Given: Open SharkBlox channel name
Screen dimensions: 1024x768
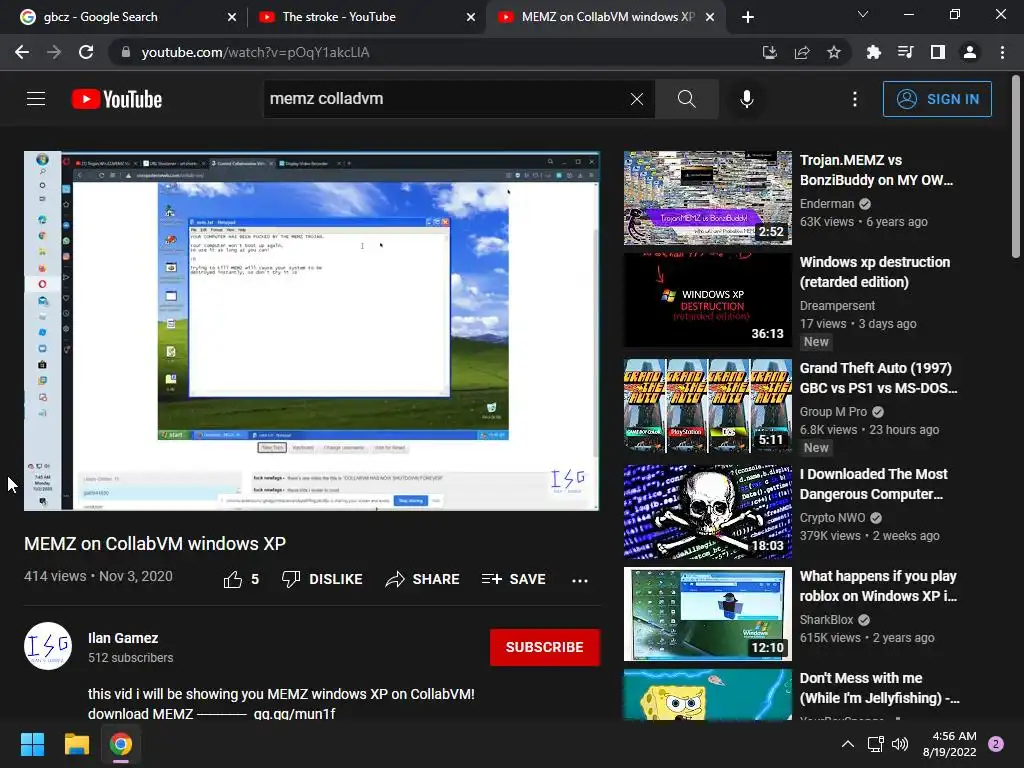Looking at the screenshot, I should pos(827,620).
